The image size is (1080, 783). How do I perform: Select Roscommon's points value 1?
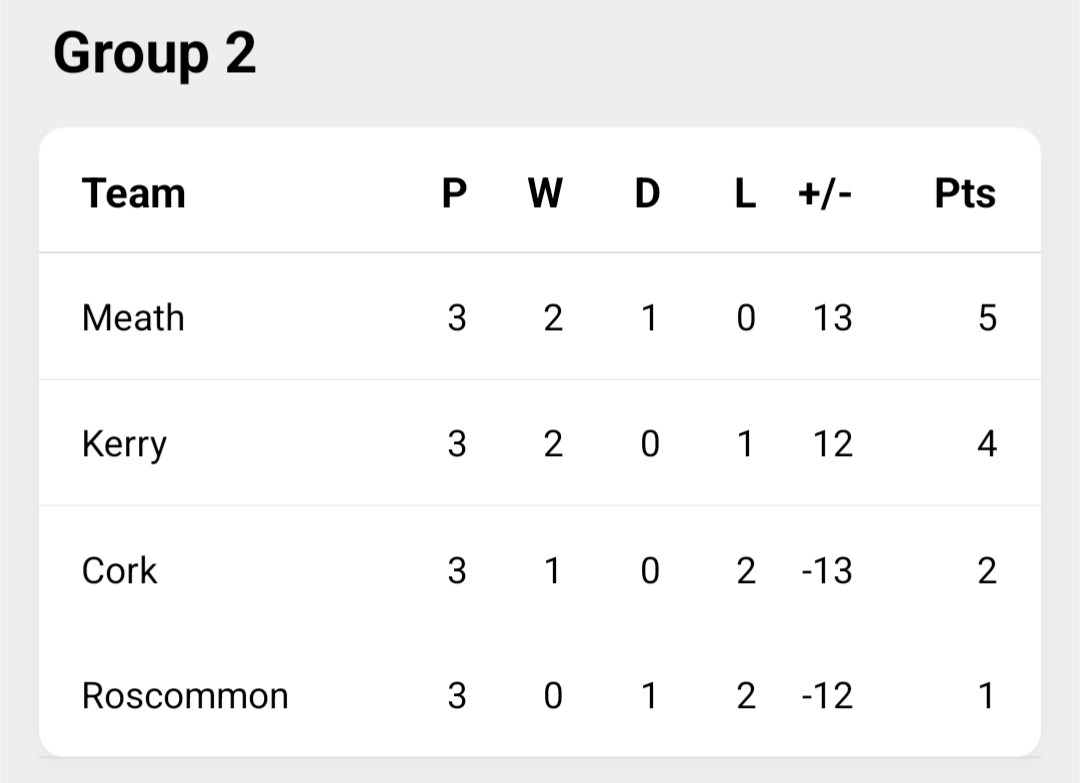[x=987, y=696]
